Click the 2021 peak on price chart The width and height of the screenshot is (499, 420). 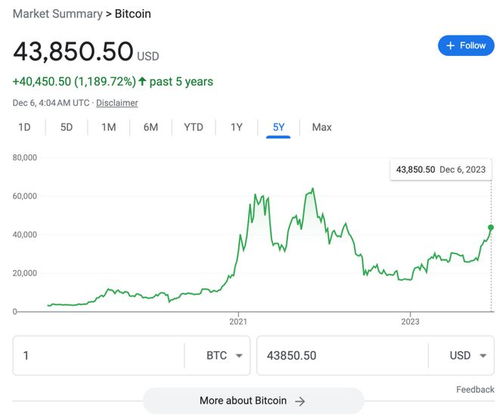(x=313, y=189)
